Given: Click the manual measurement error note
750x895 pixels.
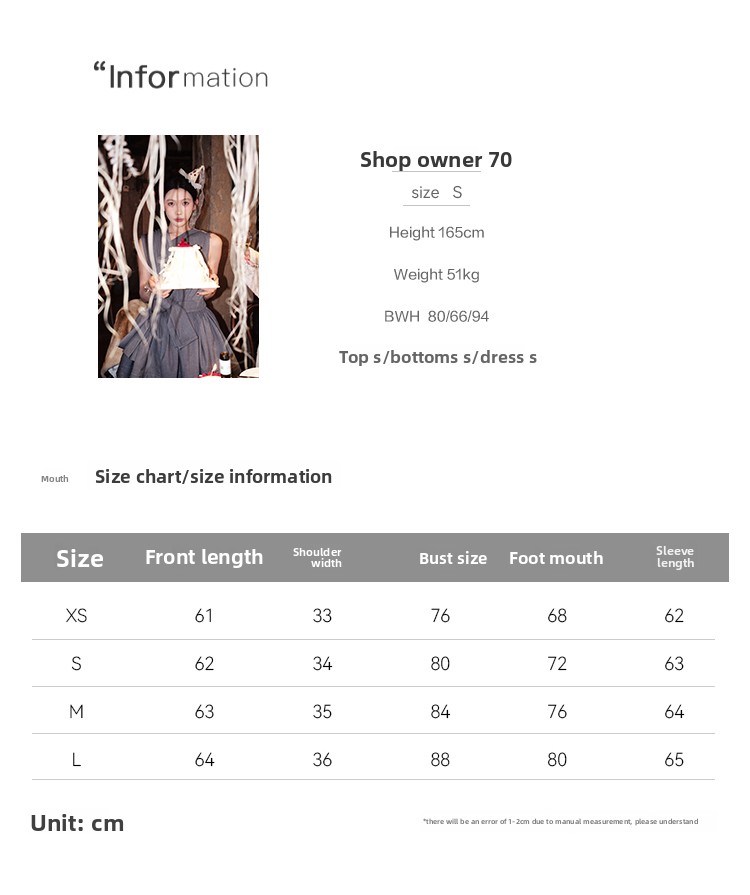Looking at the screenshot, I should (x=560, y=822).
